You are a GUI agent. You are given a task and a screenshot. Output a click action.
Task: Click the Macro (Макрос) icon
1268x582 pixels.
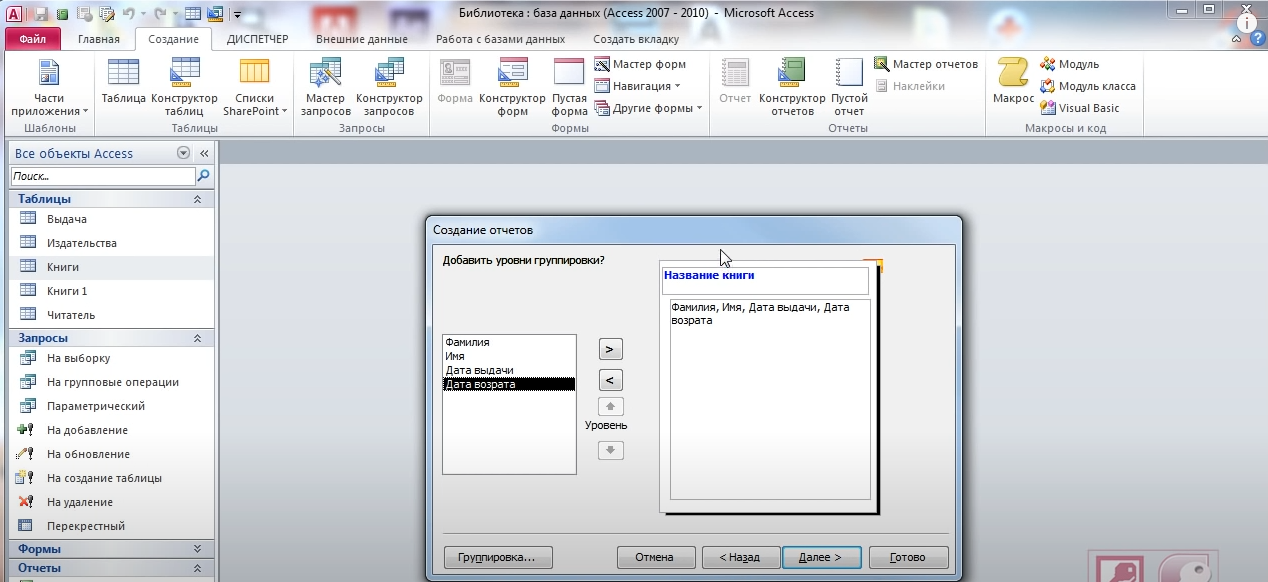coord(1012,82)
